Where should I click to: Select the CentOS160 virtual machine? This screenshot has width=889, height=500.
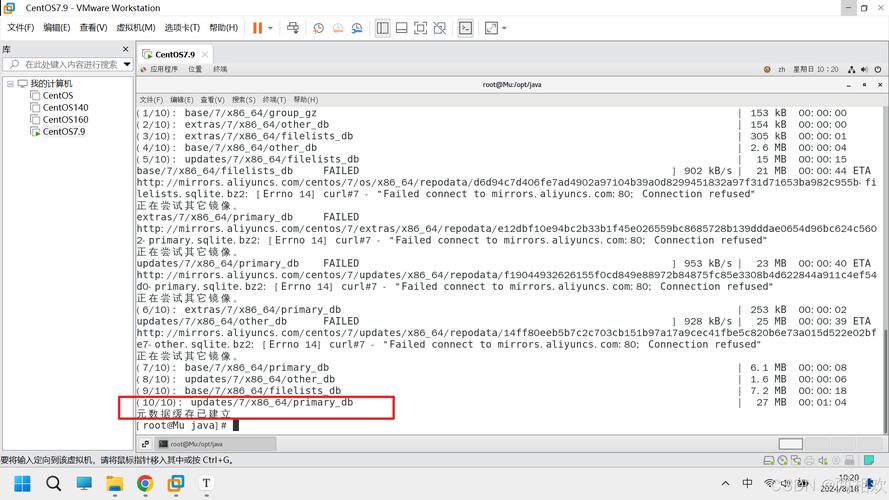pyautogui.click(x=65, y=119)
